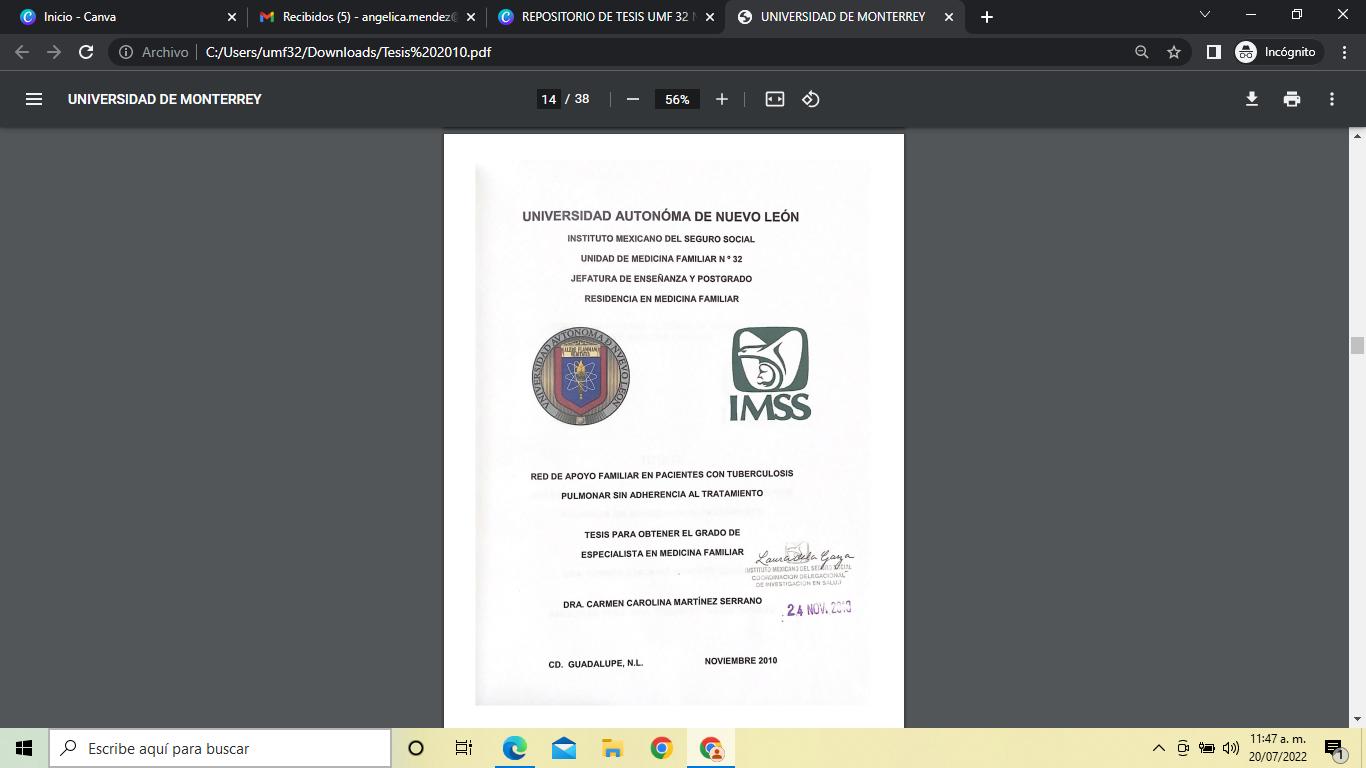Download the PDF file

[x=1251, y=99]
